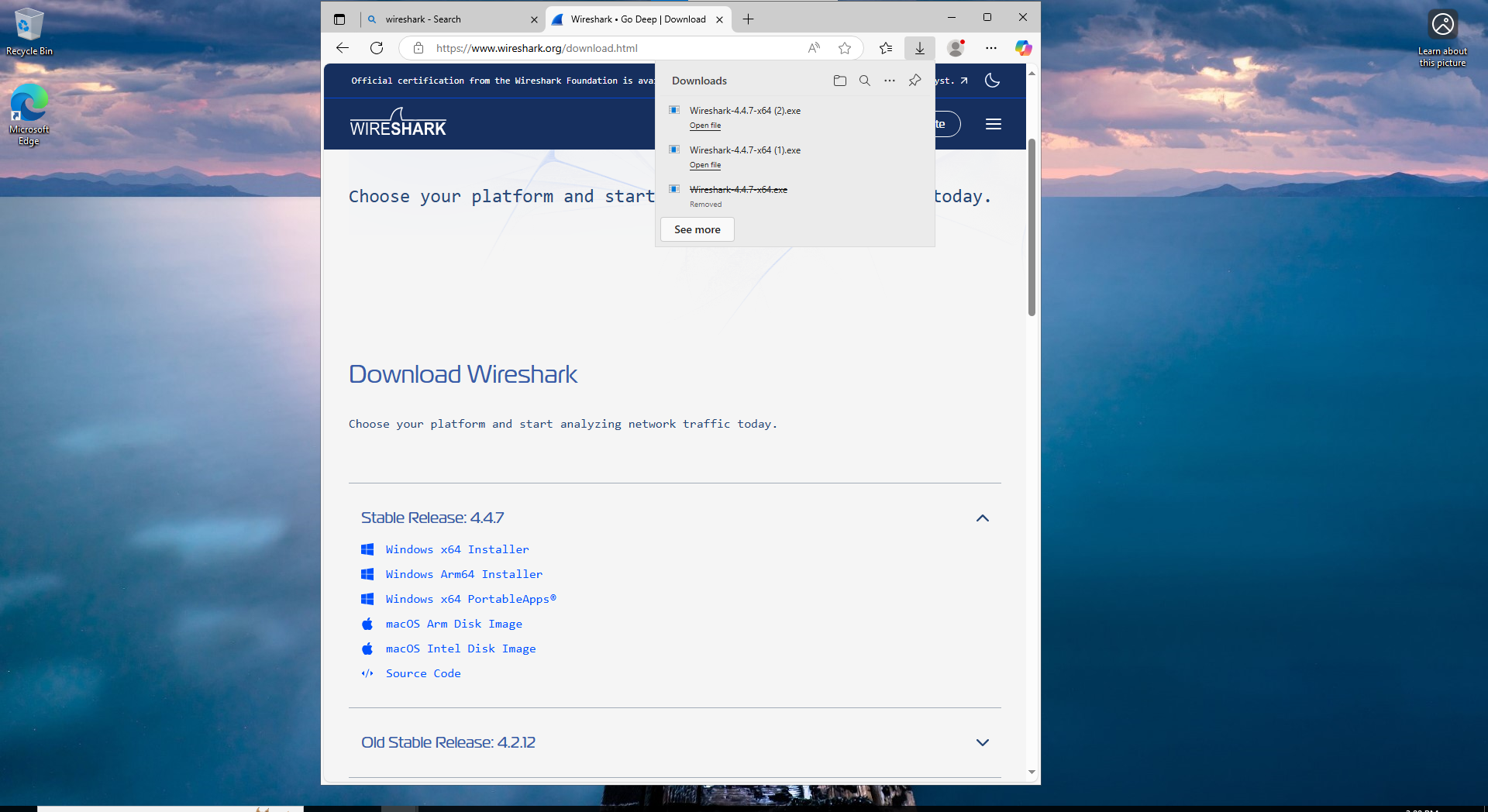
Task: Launch Copilot from the toolbar
Action: 1024,48
